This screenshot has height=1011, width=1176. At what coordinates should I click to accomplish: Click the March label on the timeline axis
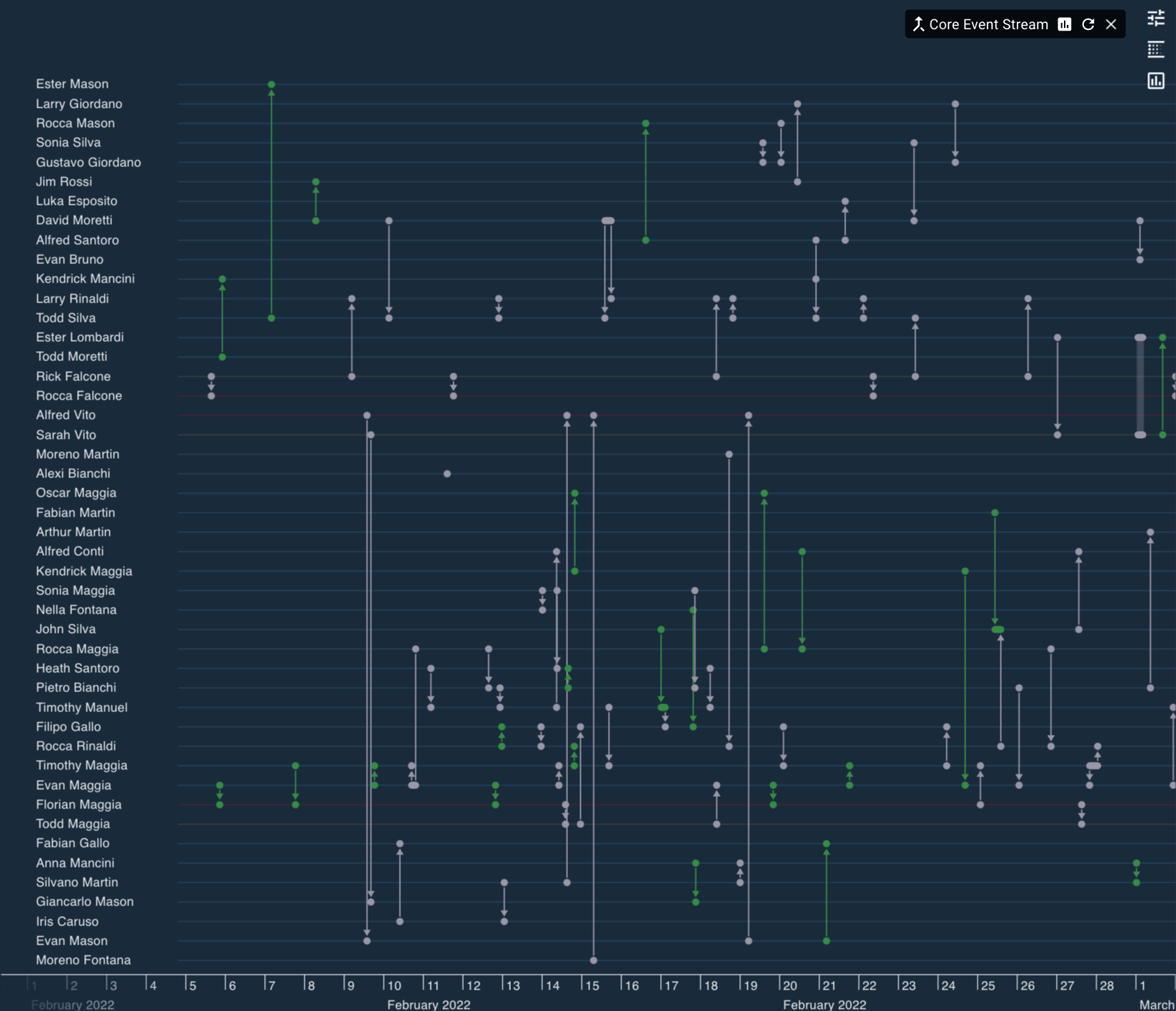pyautogui.click(x=1157, y=1005)
